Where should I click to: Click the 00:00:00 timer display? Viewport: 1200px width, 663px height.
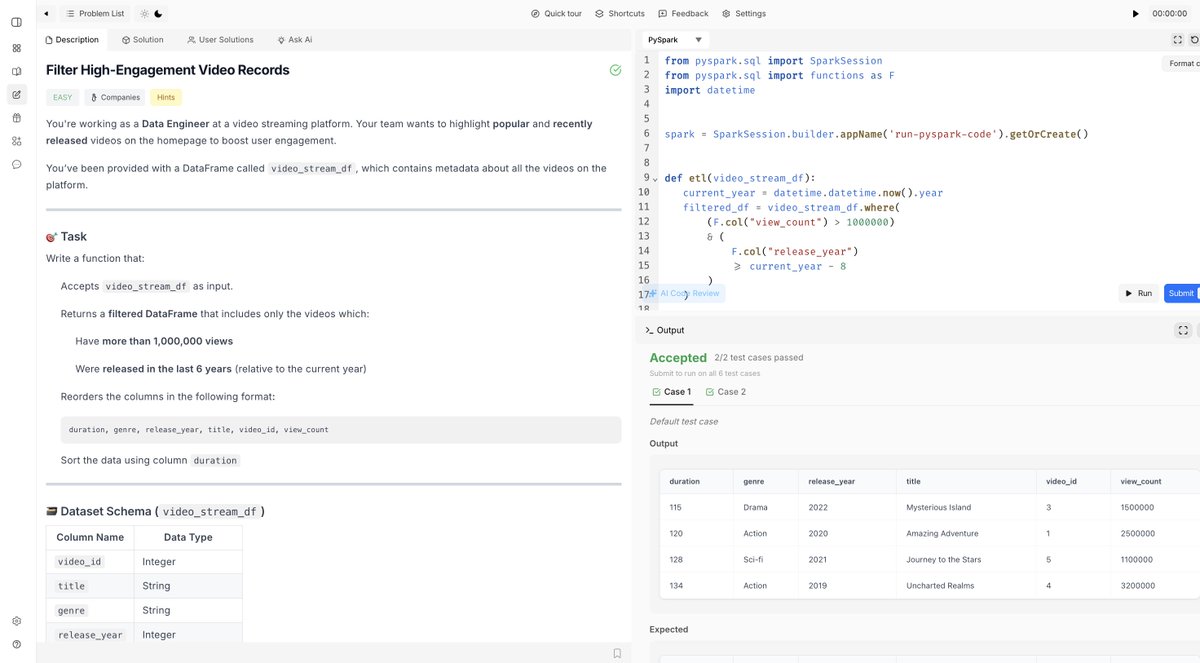(1169, 14)
